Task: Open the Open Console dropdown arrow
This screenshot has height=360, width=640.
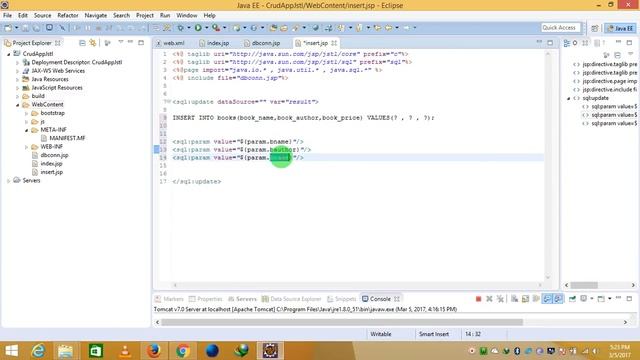Action: (x=609, y=299)
